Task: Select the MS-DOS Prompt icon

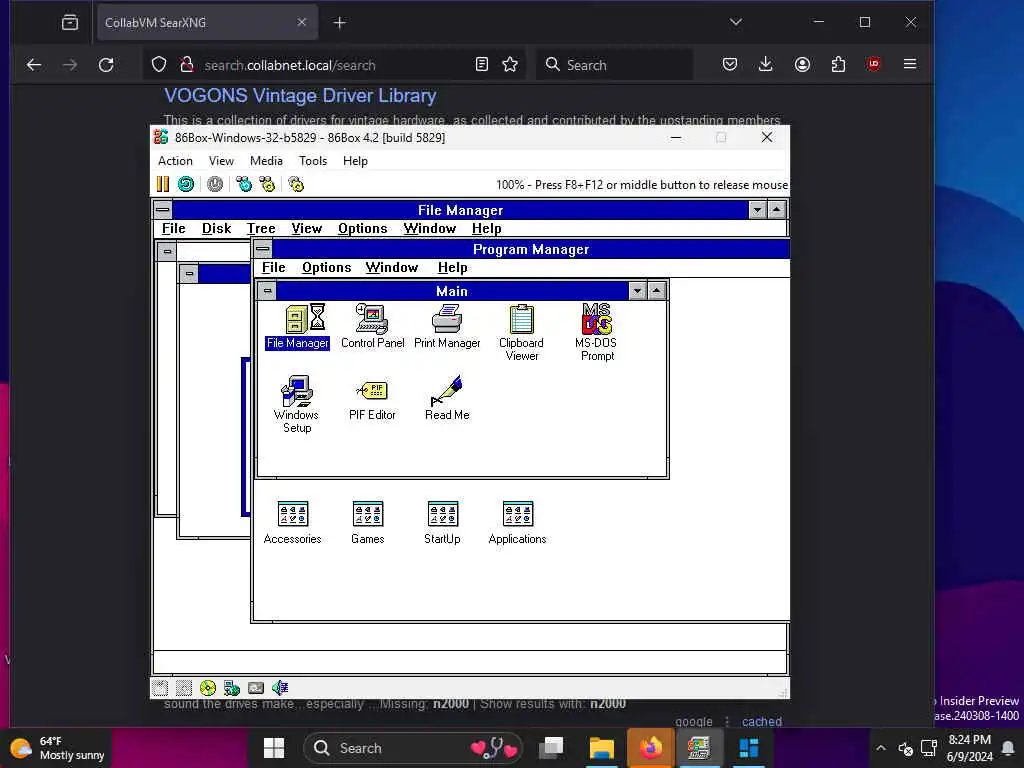Action: (596, 333)
